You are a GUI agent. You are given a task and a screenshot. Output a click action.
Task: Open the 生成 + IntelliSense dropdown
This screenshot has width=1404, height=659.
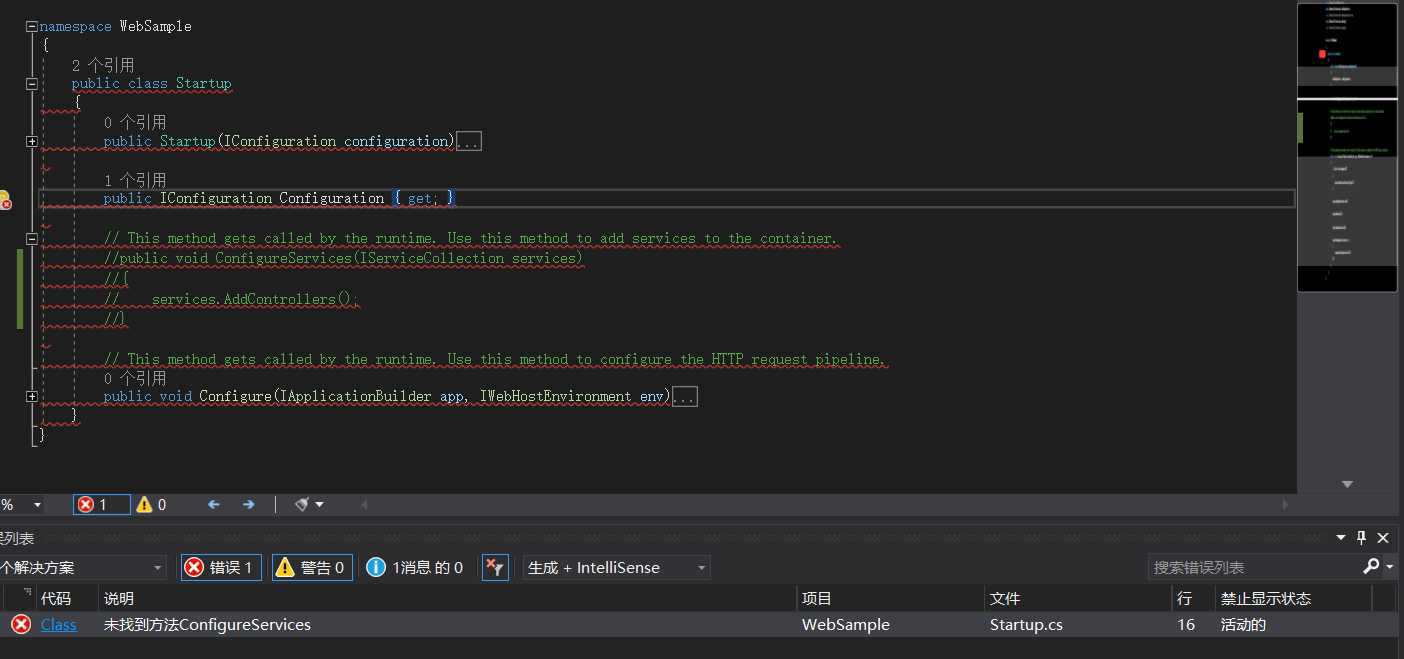(617, 568)
